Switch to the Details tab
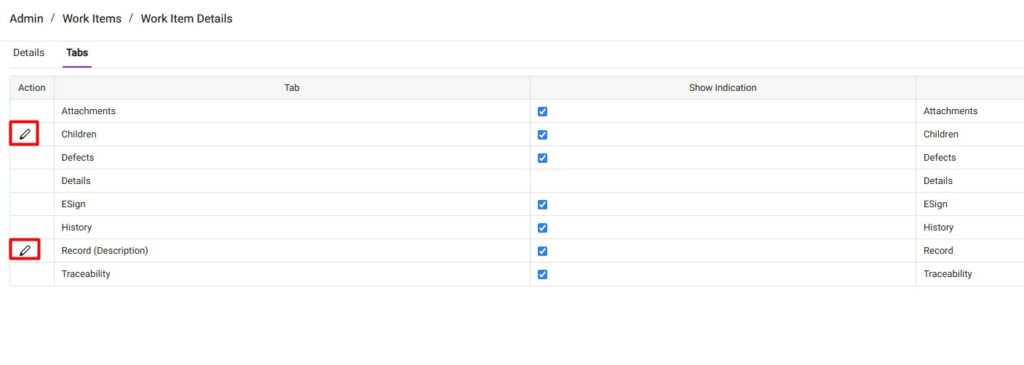 pyautogui.click(x=29, y=53)
